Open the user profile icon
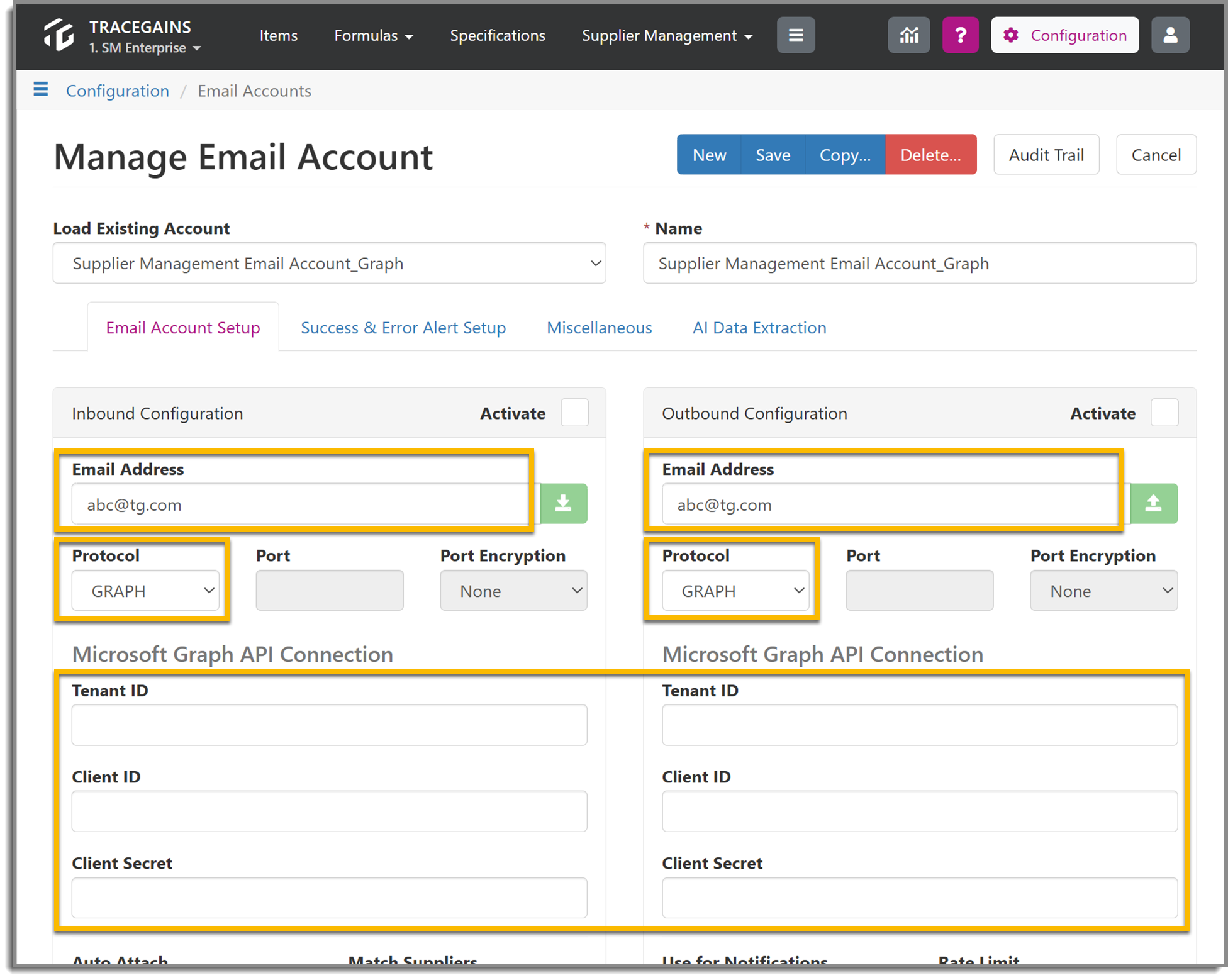1228x980 pixels. (x=1170, y=35)
